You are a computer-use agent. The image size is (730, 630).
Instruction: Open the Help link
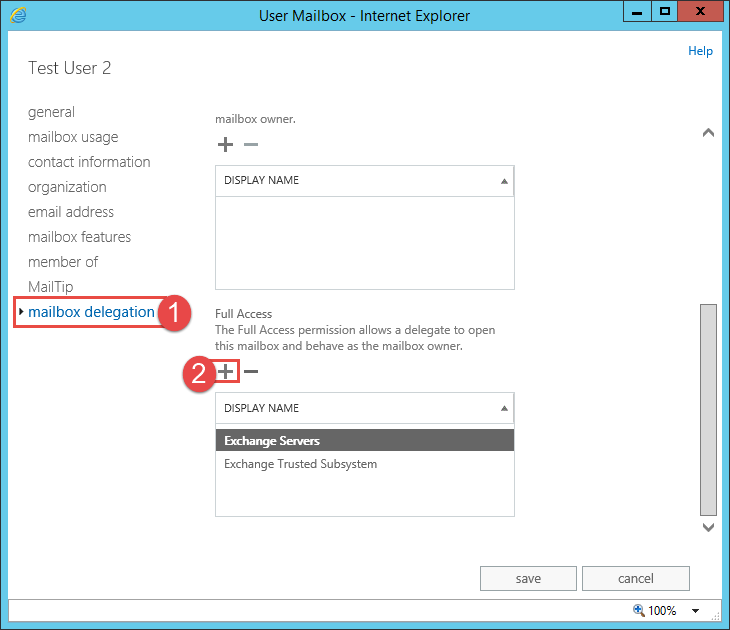pyautogui.click(x=700, y=51)
